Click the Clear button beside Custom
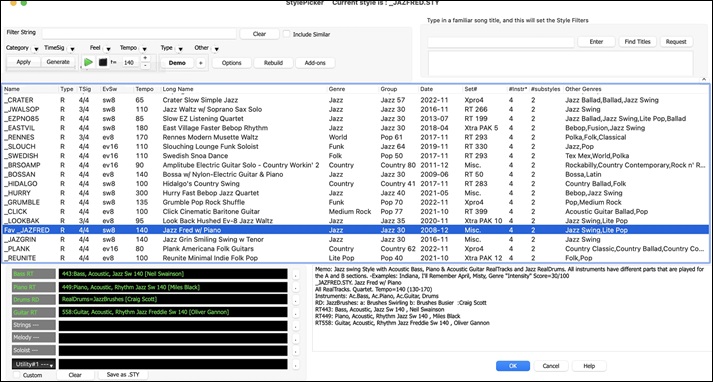 [75, 375]
